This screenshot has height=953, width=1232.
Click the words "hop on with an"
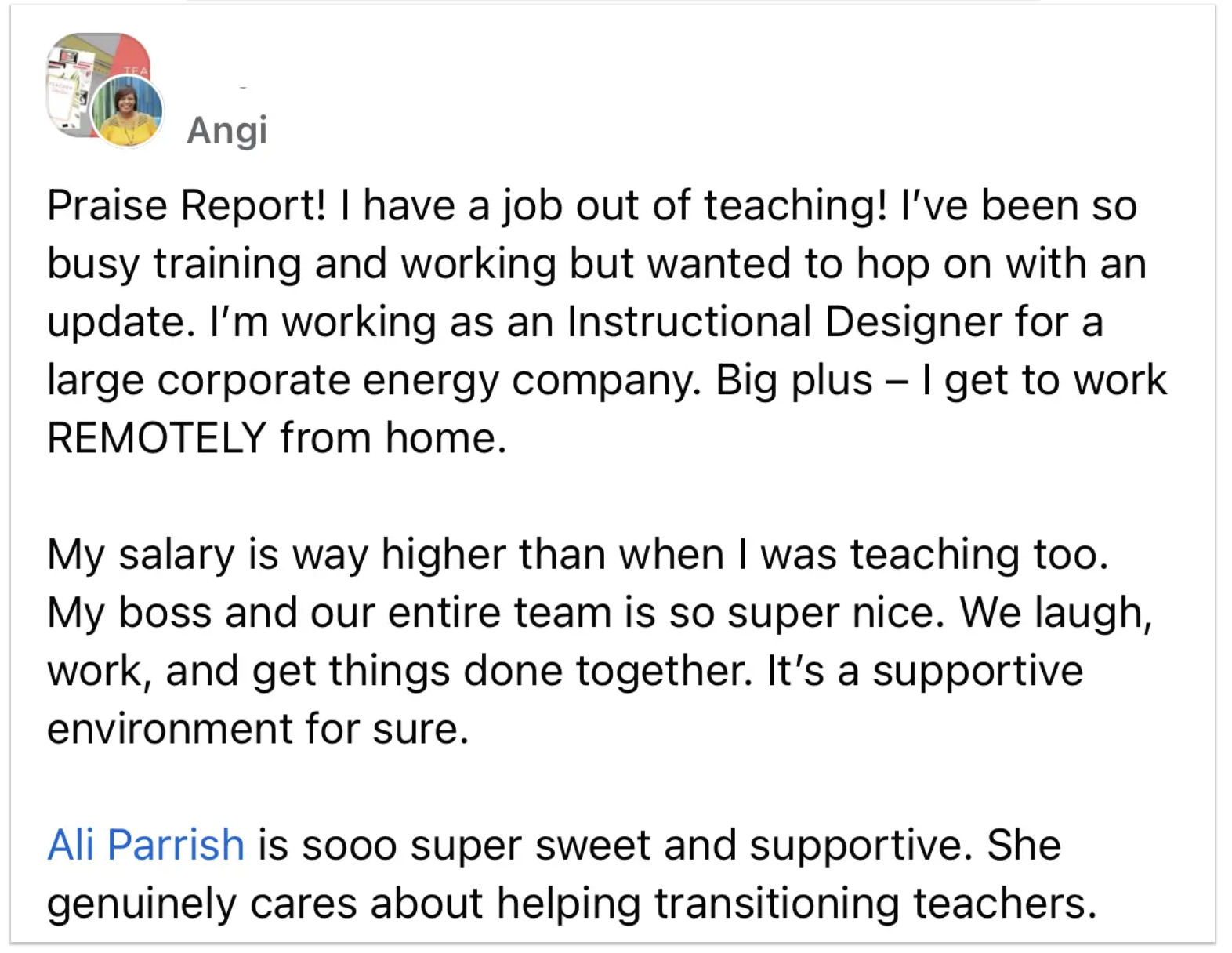point(1001,263)
